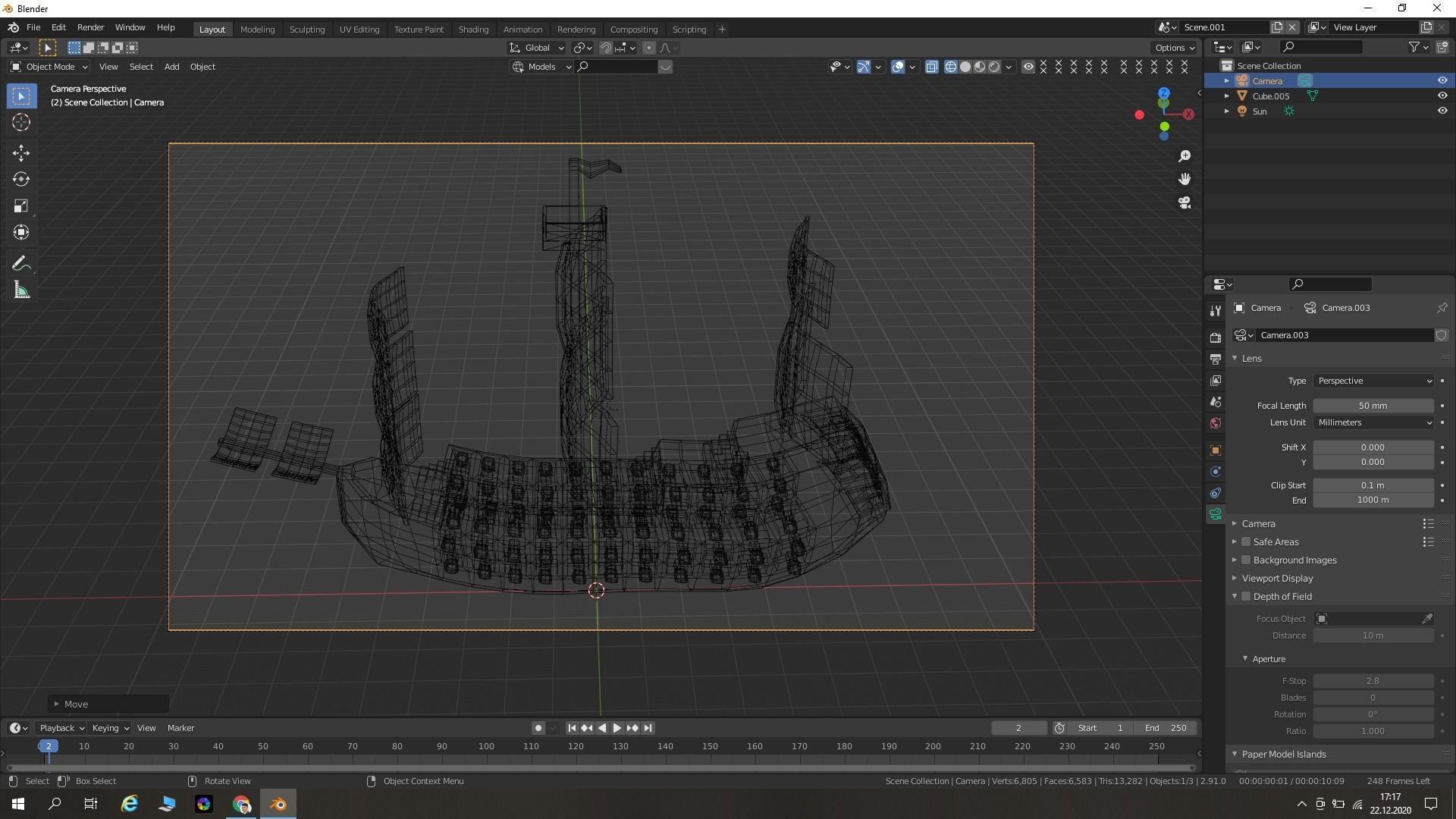Click the Focal Length 50 mm field
The width and height of the screenshot is (1456, 819).
(x=1373, y=406)
